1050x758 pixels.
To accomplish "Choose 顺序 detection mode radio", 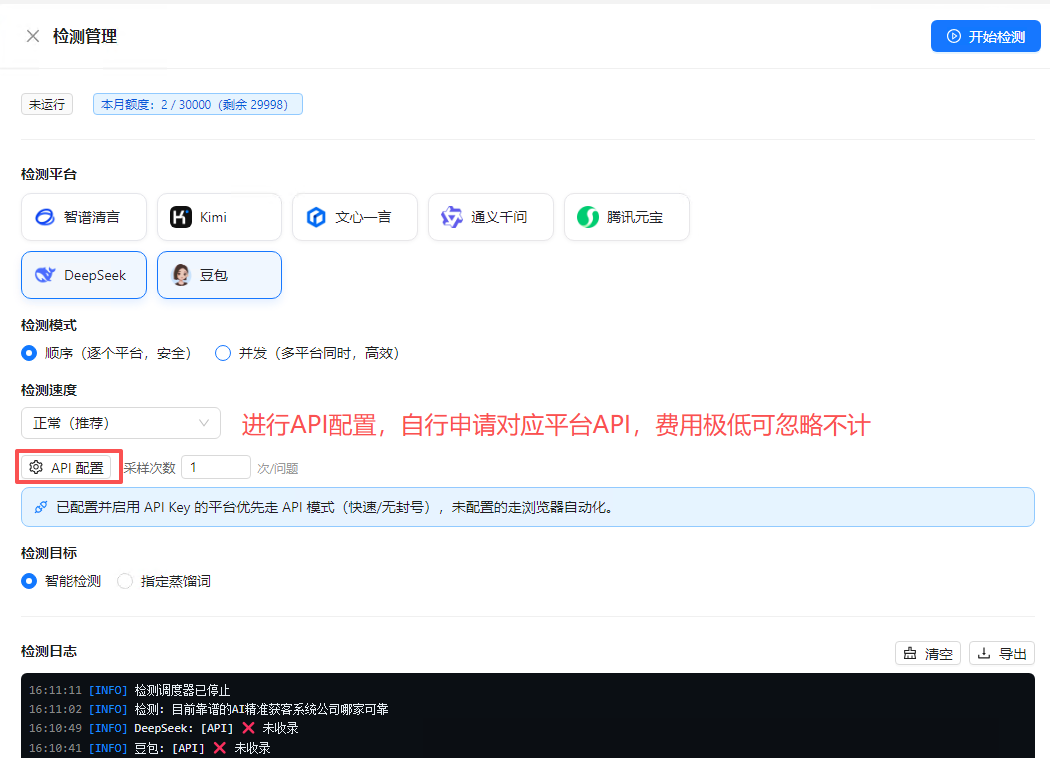I will 29,353.
